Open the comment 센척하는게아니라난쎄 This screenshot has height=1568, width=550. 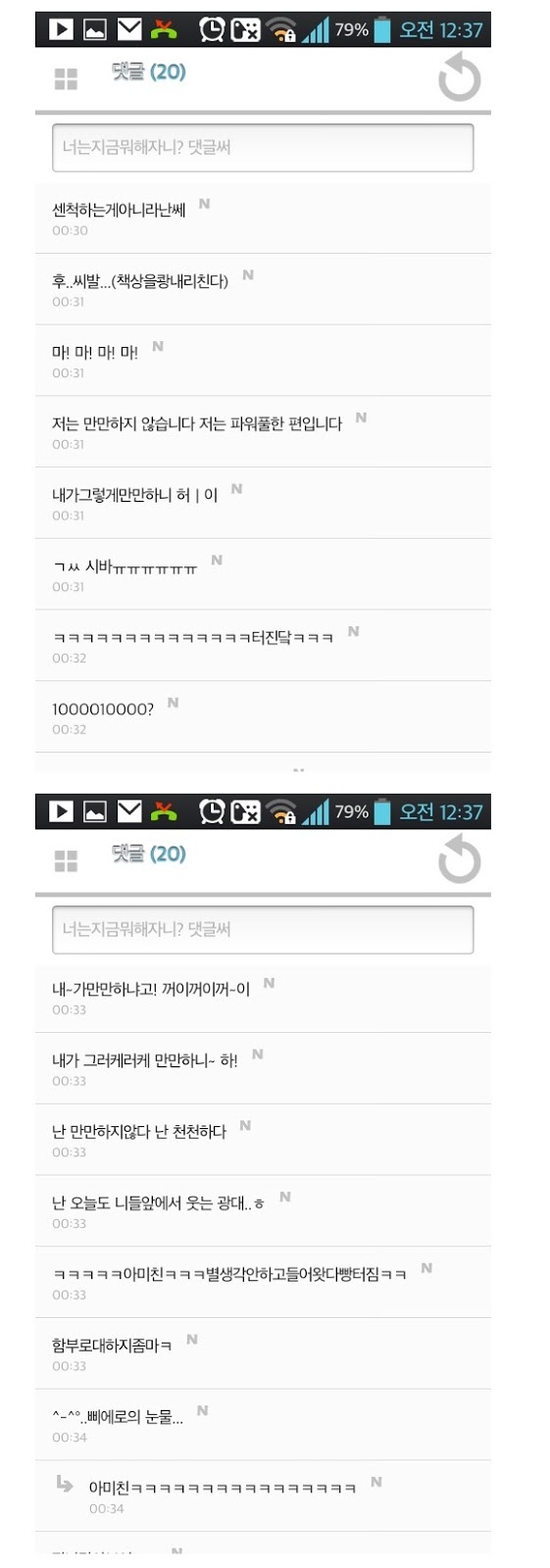(263, 219)
